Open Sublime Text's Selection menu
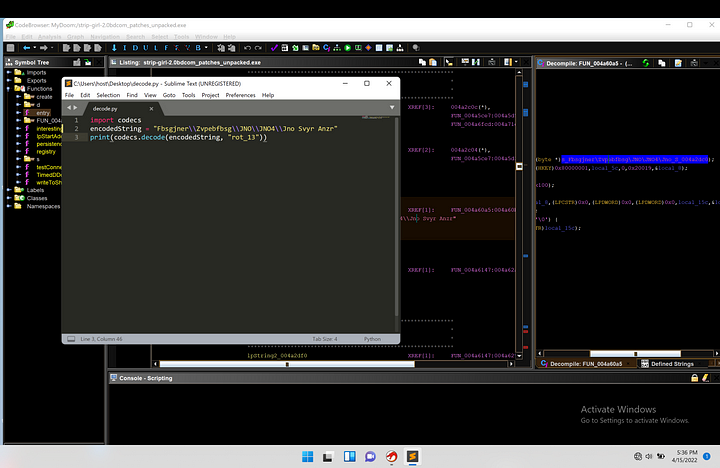This screenshot has height=468, width=720. pos(108,95)
